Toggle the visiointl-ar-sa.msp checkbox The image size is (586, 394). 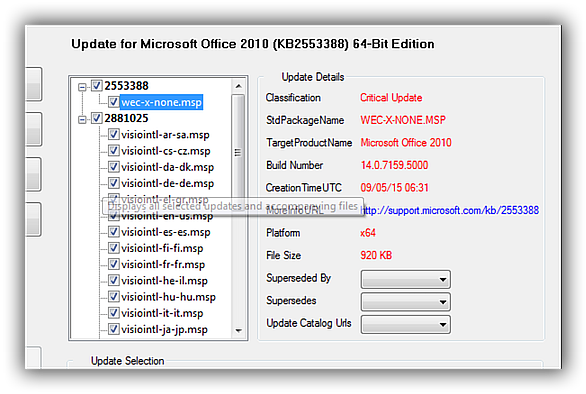pyautogui.click(x=114, y=134)
